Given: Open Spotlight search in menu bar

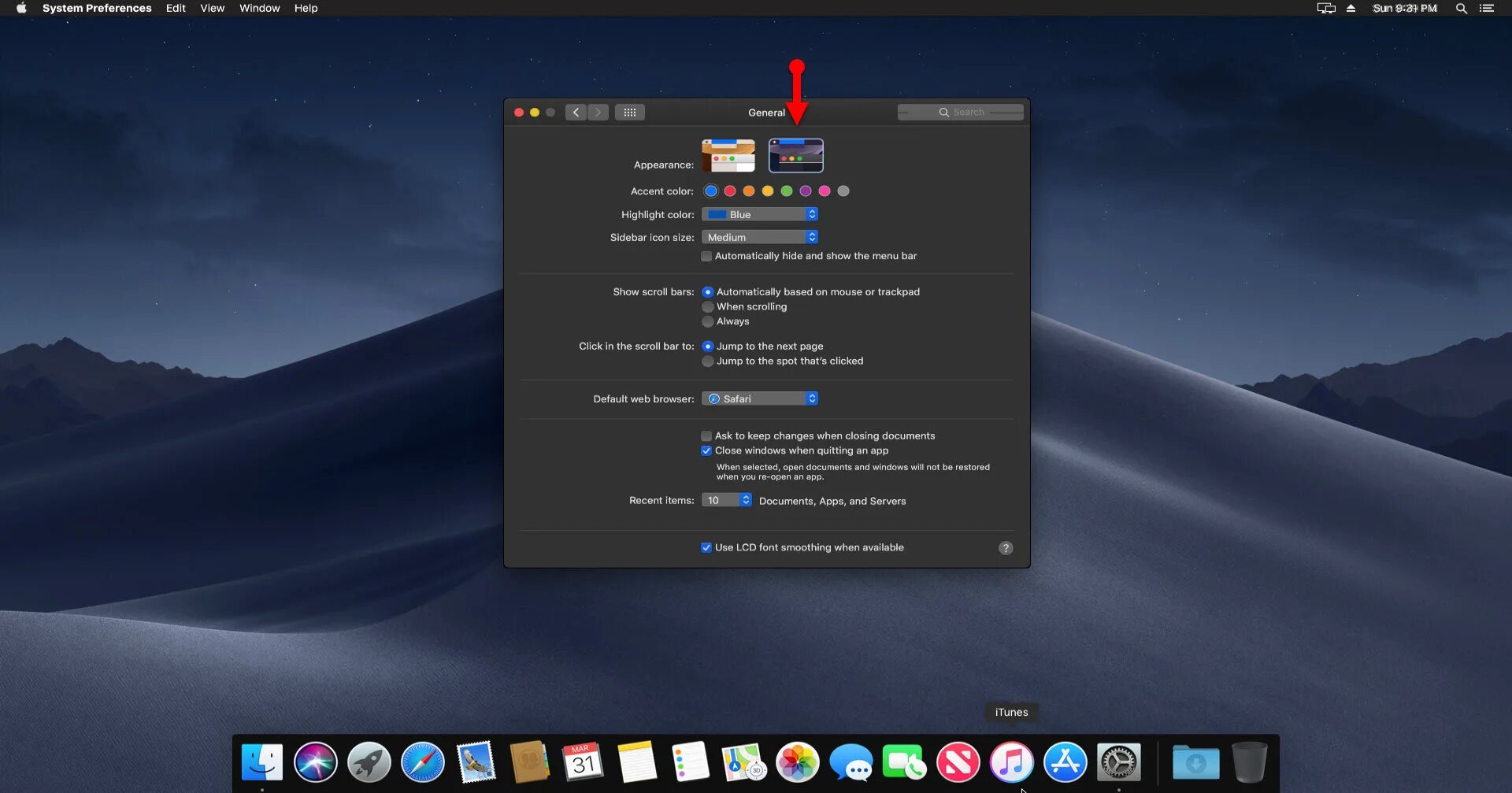Looking at the screenshot, I should tap(1461, 8).
